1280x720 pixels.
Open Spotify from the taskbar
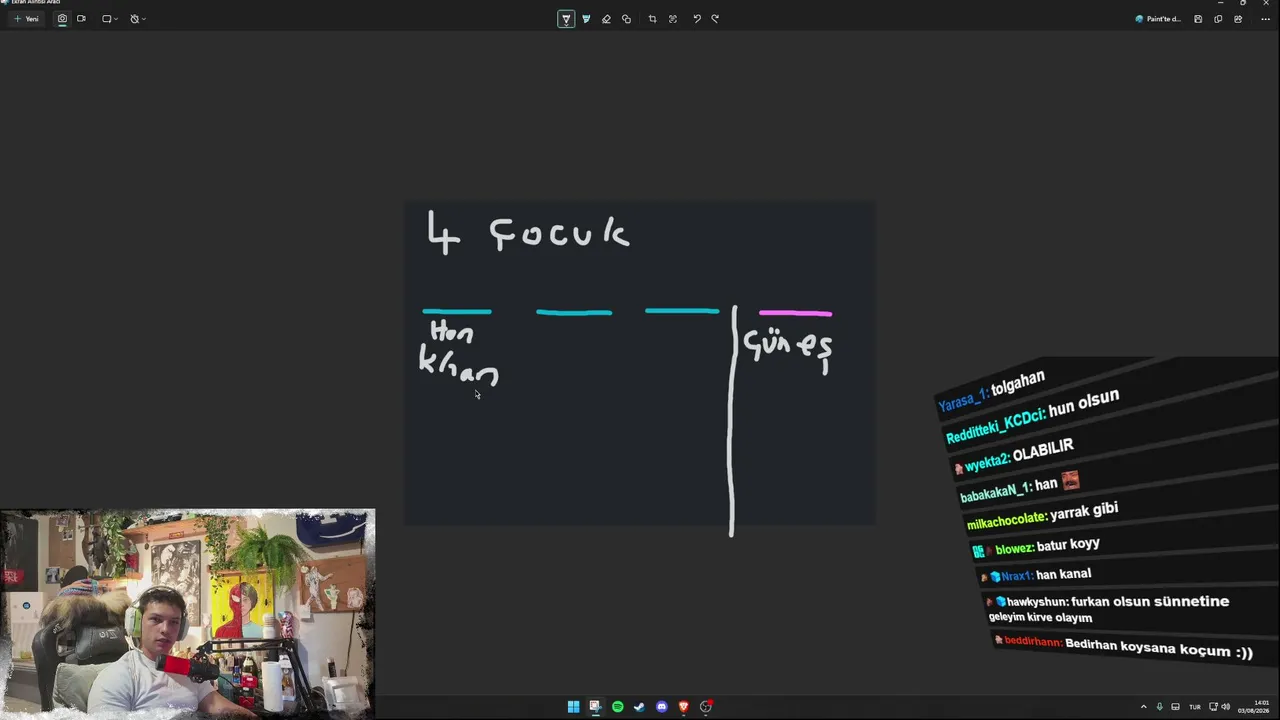coord(617,707)
